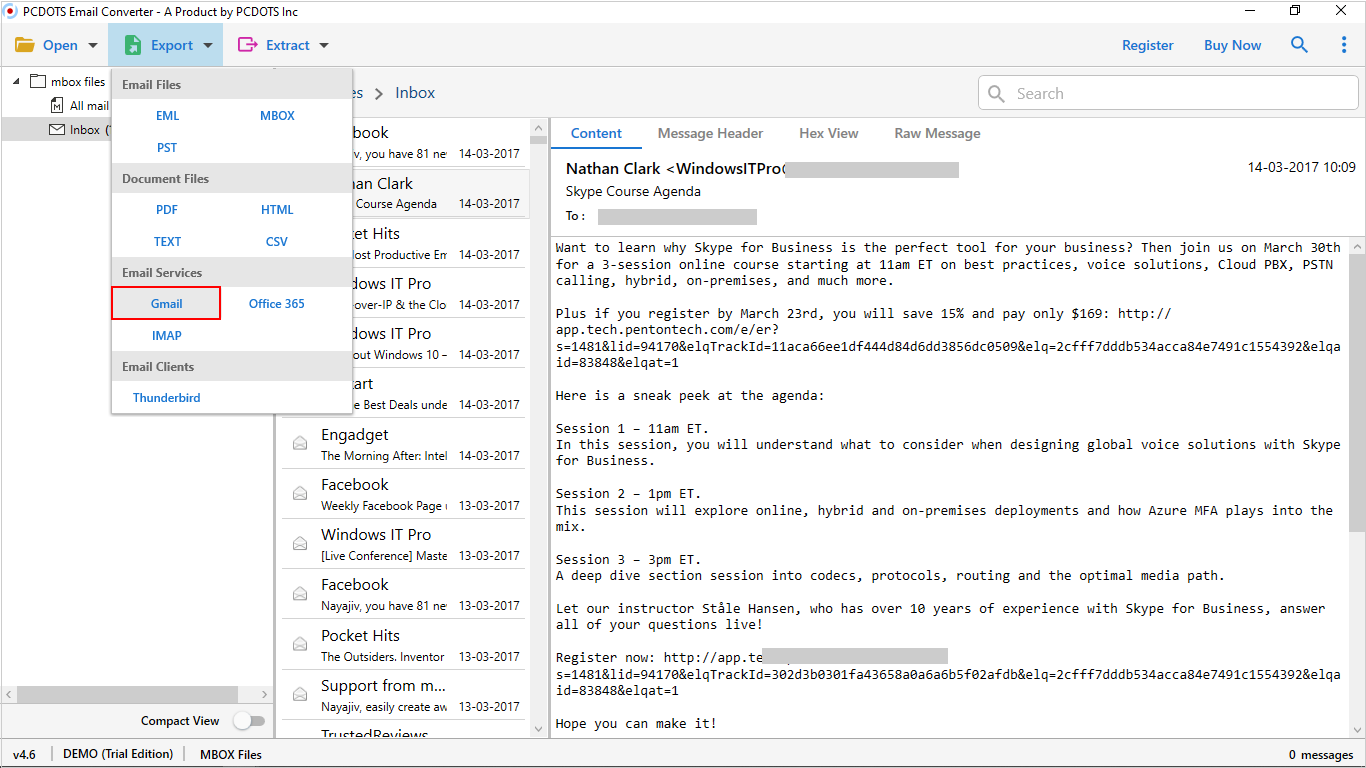
Task: Select the All mail tree item
Action: click(90, 105)
